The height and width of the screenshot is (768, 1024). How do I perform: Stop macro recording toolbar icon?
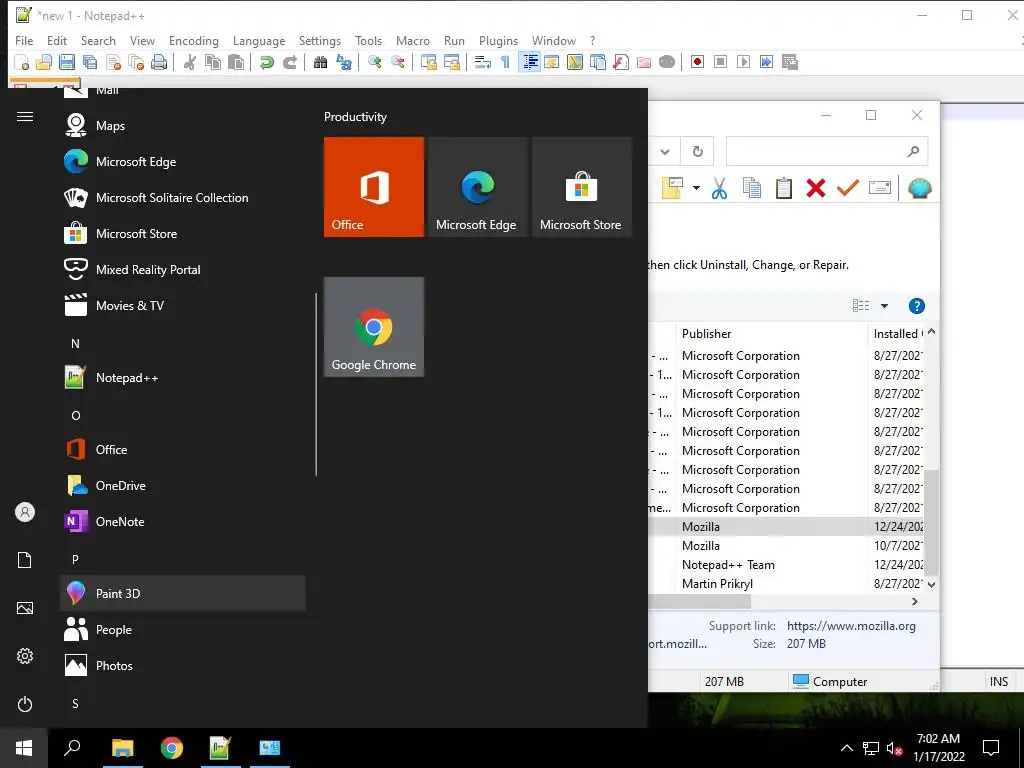click(x=720, y=62)
